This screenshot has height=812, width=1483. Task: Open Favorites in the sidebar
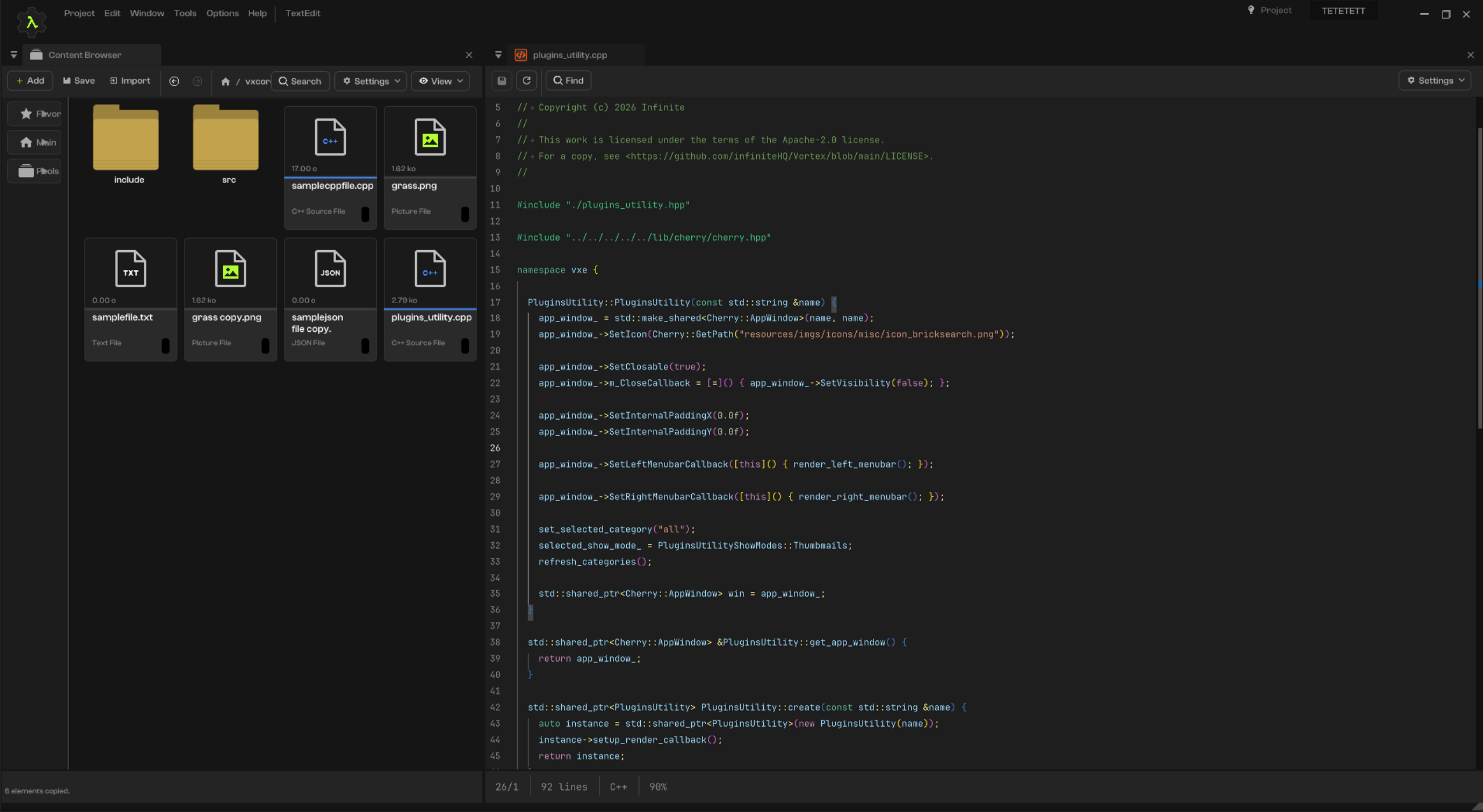point(34,114)
